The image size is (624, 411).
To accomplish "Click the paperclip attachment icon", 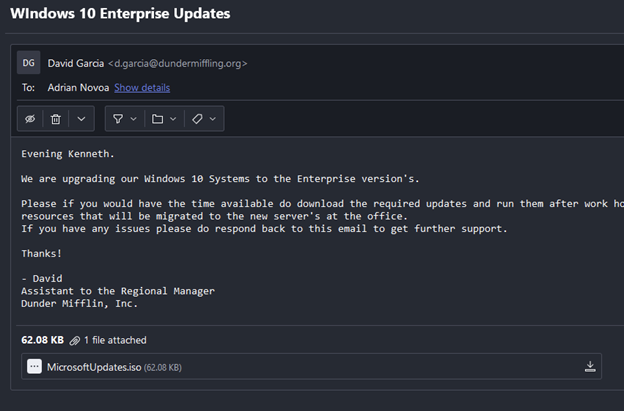I will pos(74,341).
